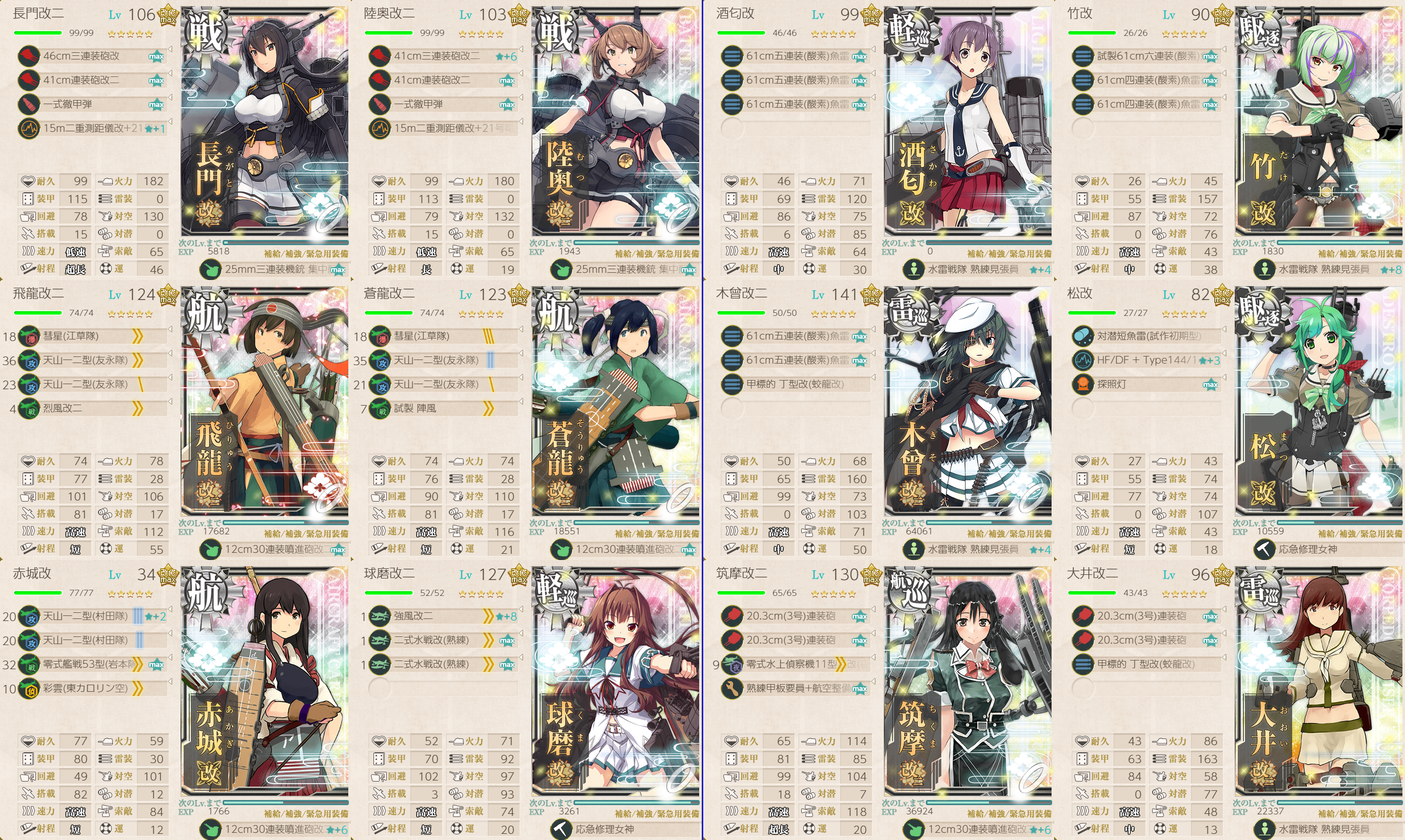Click the torpedo icon next to 試製61cm六連装(酸素)
This screenshot has height=840, width=1405.
click(x=1083, y=56)
